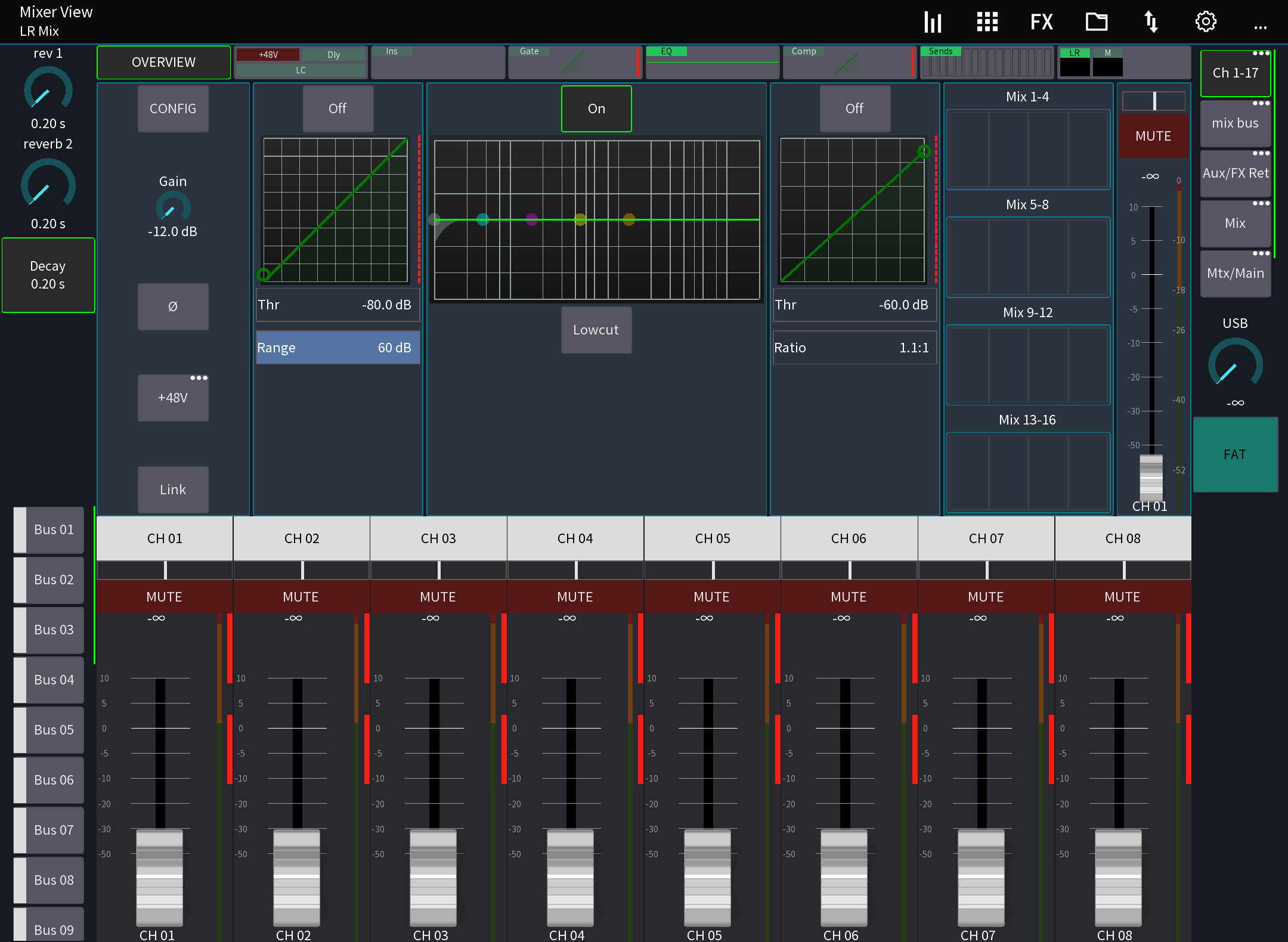The width and height of the screenshot is (1288, 942).
Task: Open the settings gear
Action: [x=1206, y=21]
